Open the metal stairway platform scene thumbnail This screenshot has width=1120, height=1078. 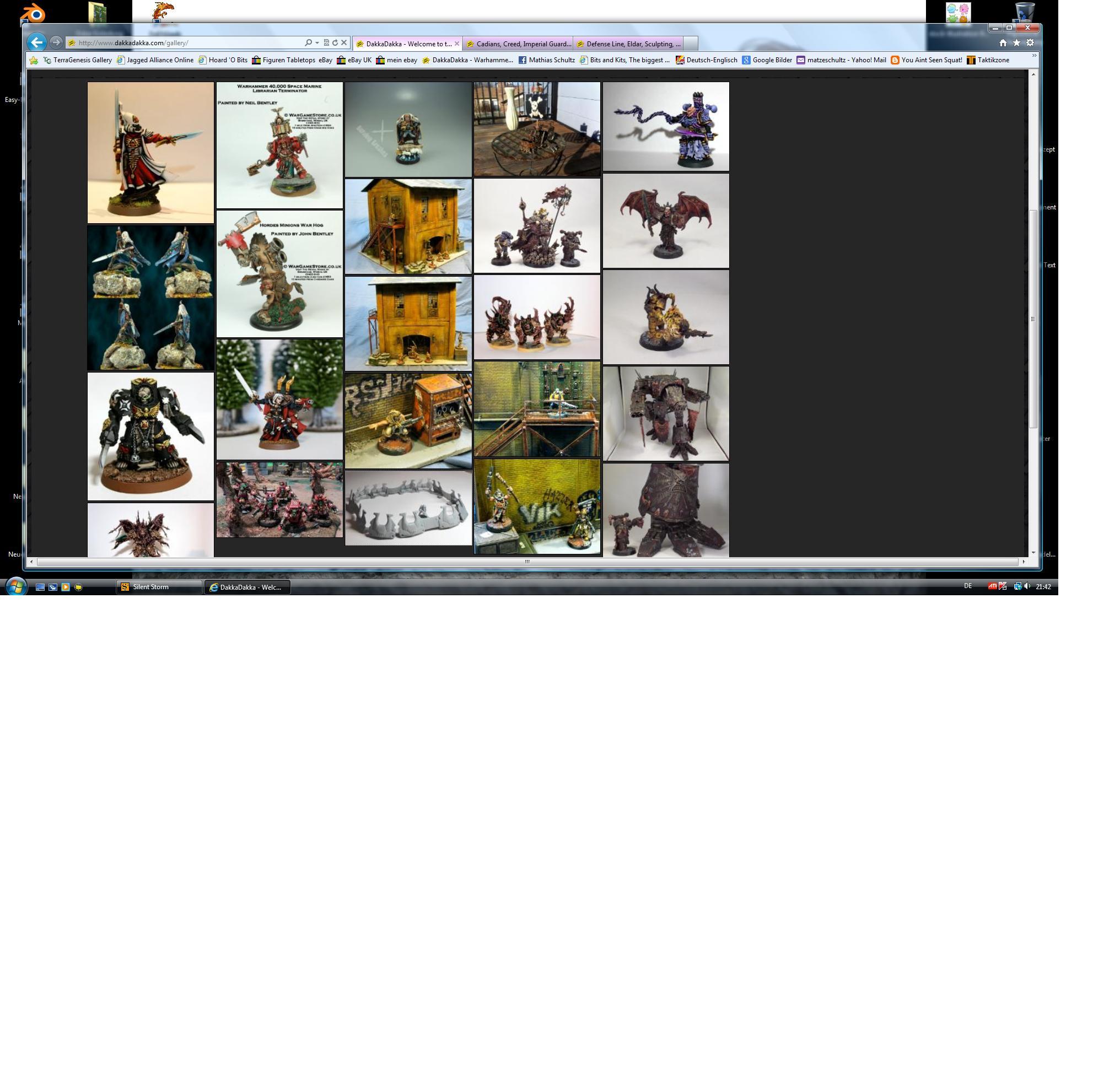537,409
